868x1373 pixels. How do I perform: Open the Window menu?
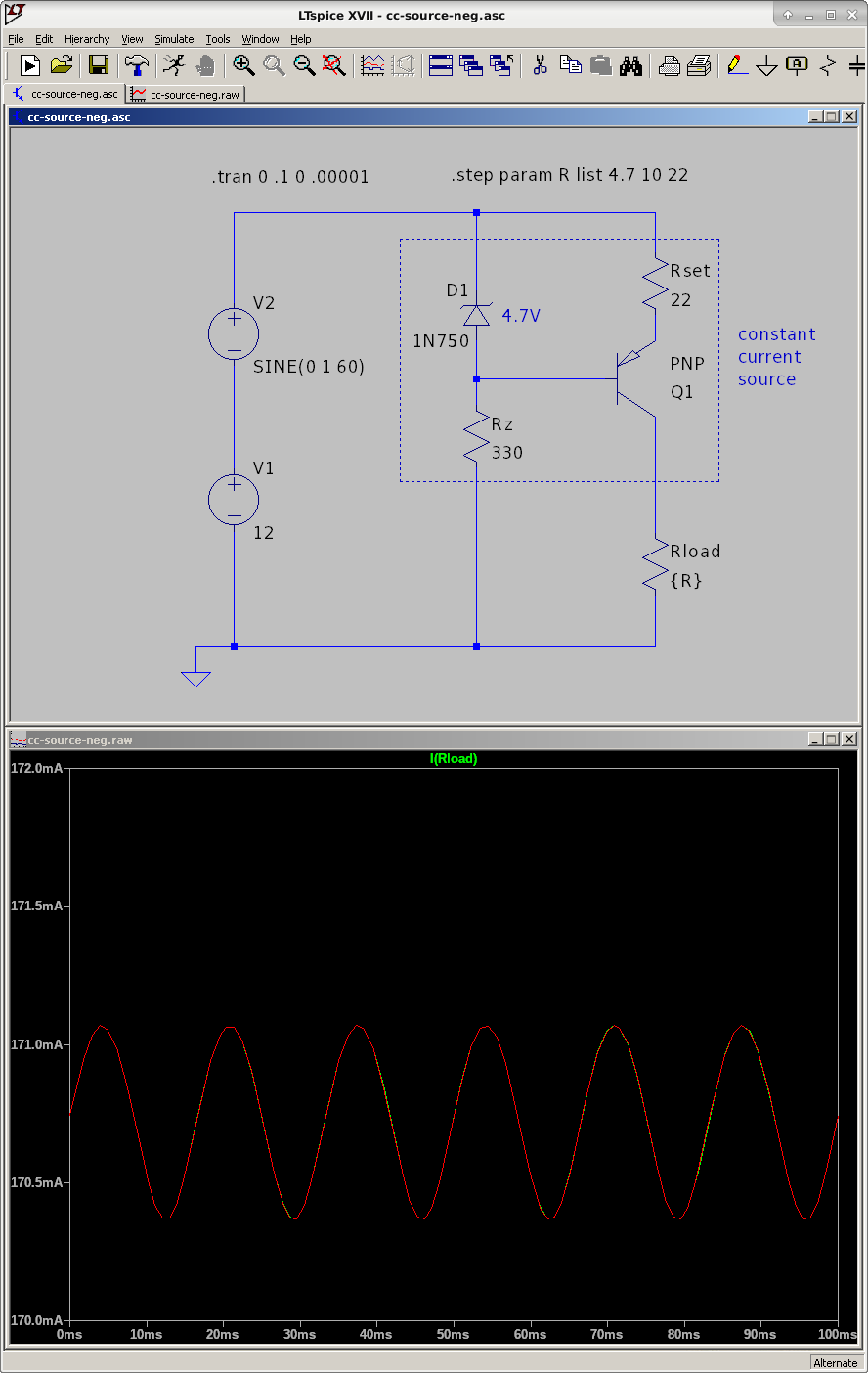260,39
